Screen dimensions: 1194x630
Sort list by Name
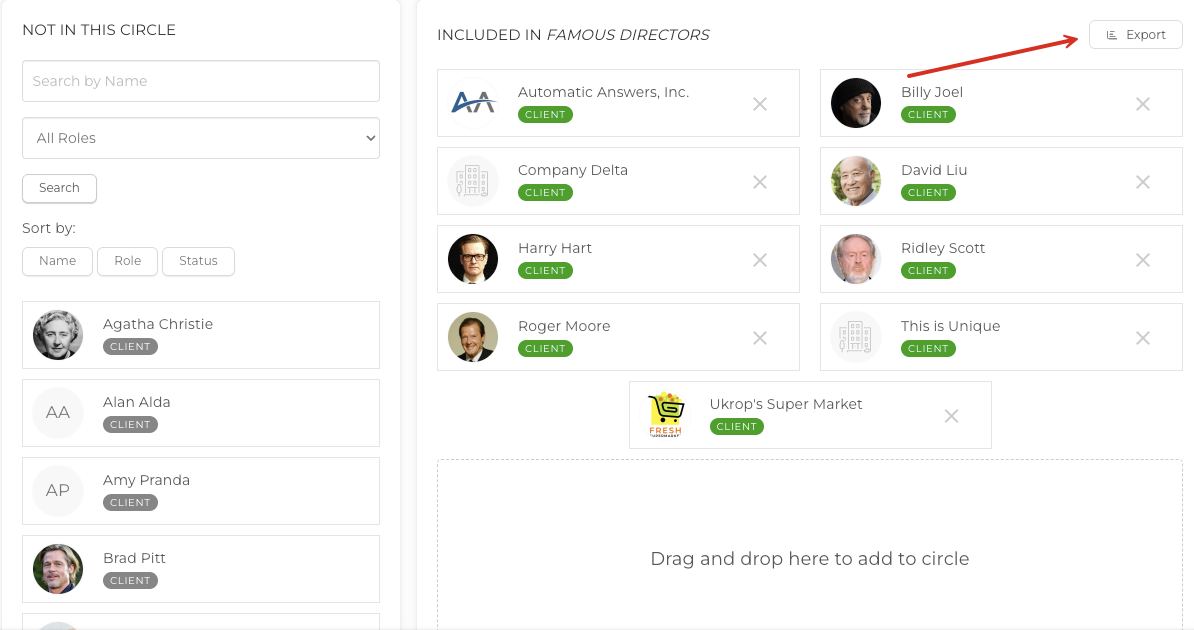57,261
